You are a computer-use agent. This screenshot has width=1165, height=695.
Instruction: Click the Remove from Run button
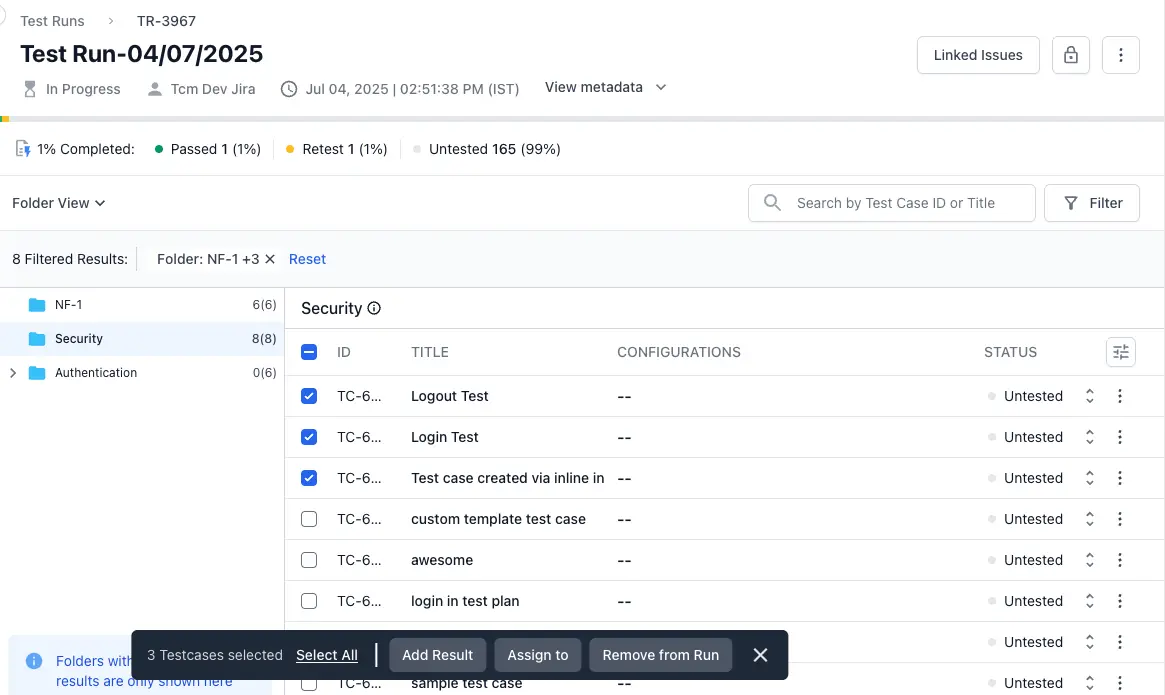660,655
